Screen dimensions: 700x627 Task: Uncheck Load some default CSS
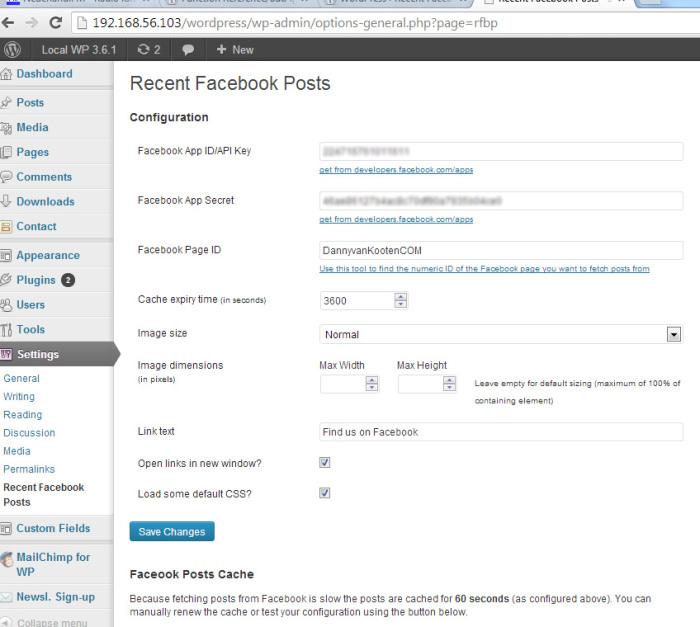[325, 493]
